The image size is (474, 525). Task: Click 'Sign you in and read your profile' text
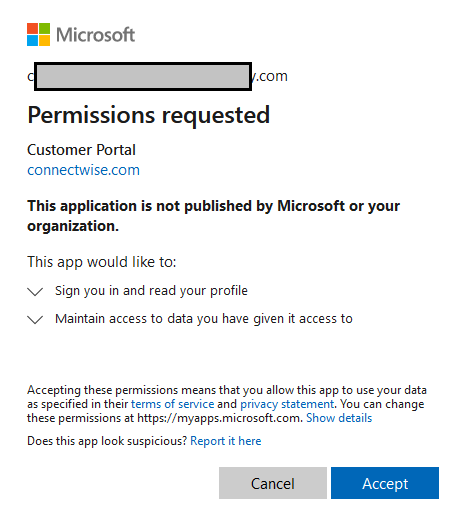151,291
